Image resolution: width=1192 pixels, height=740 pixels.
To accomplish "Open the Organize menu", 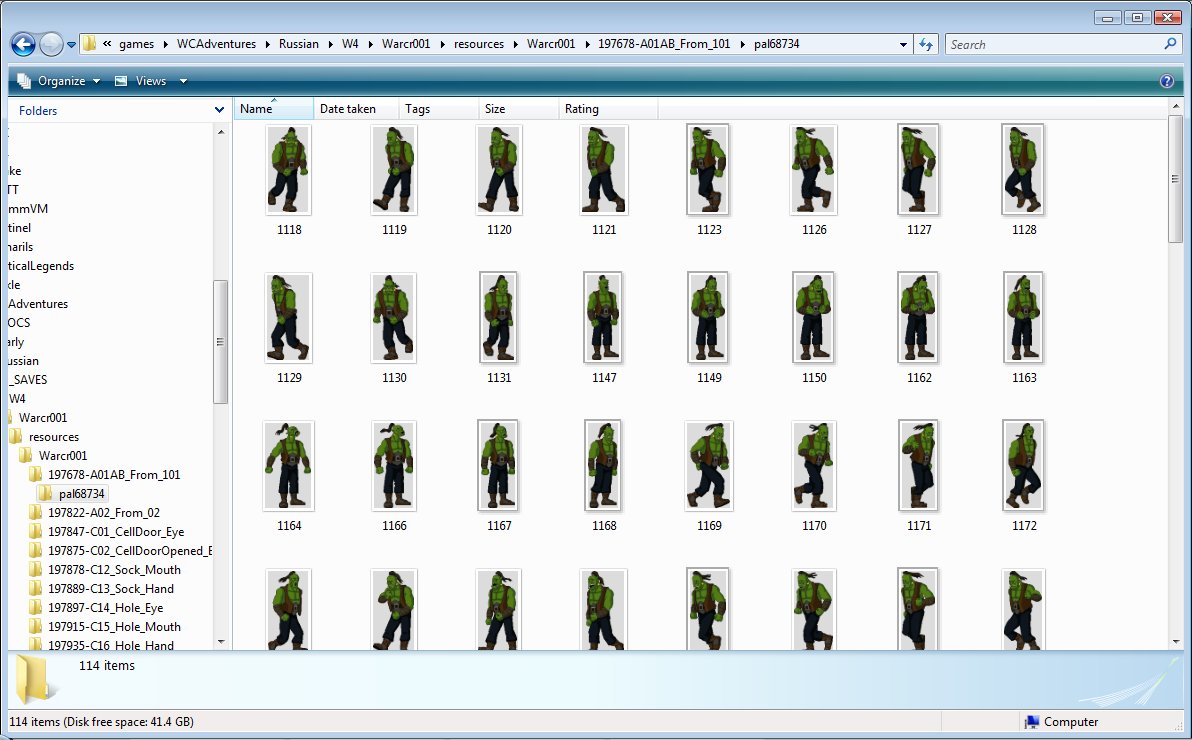I will click(x=59, y=81).
